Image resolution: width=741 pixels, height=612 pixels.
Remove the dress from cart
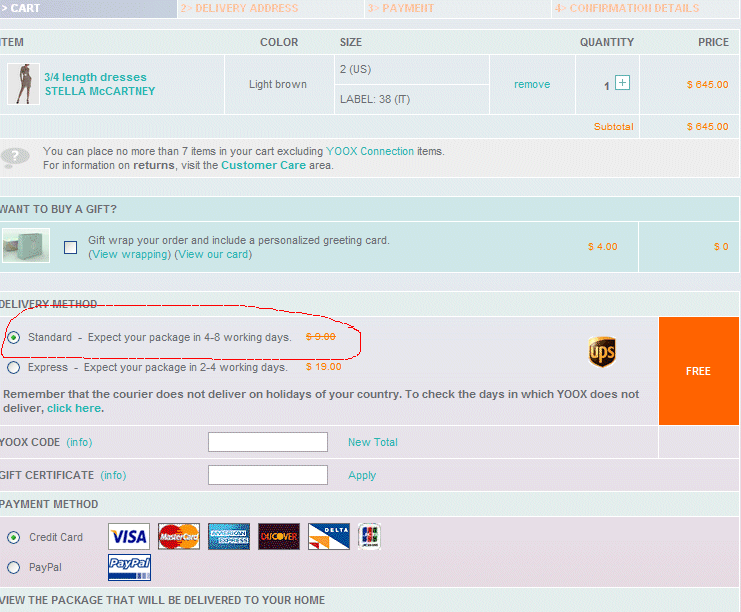pyautogui.click(x=532, y=84)
